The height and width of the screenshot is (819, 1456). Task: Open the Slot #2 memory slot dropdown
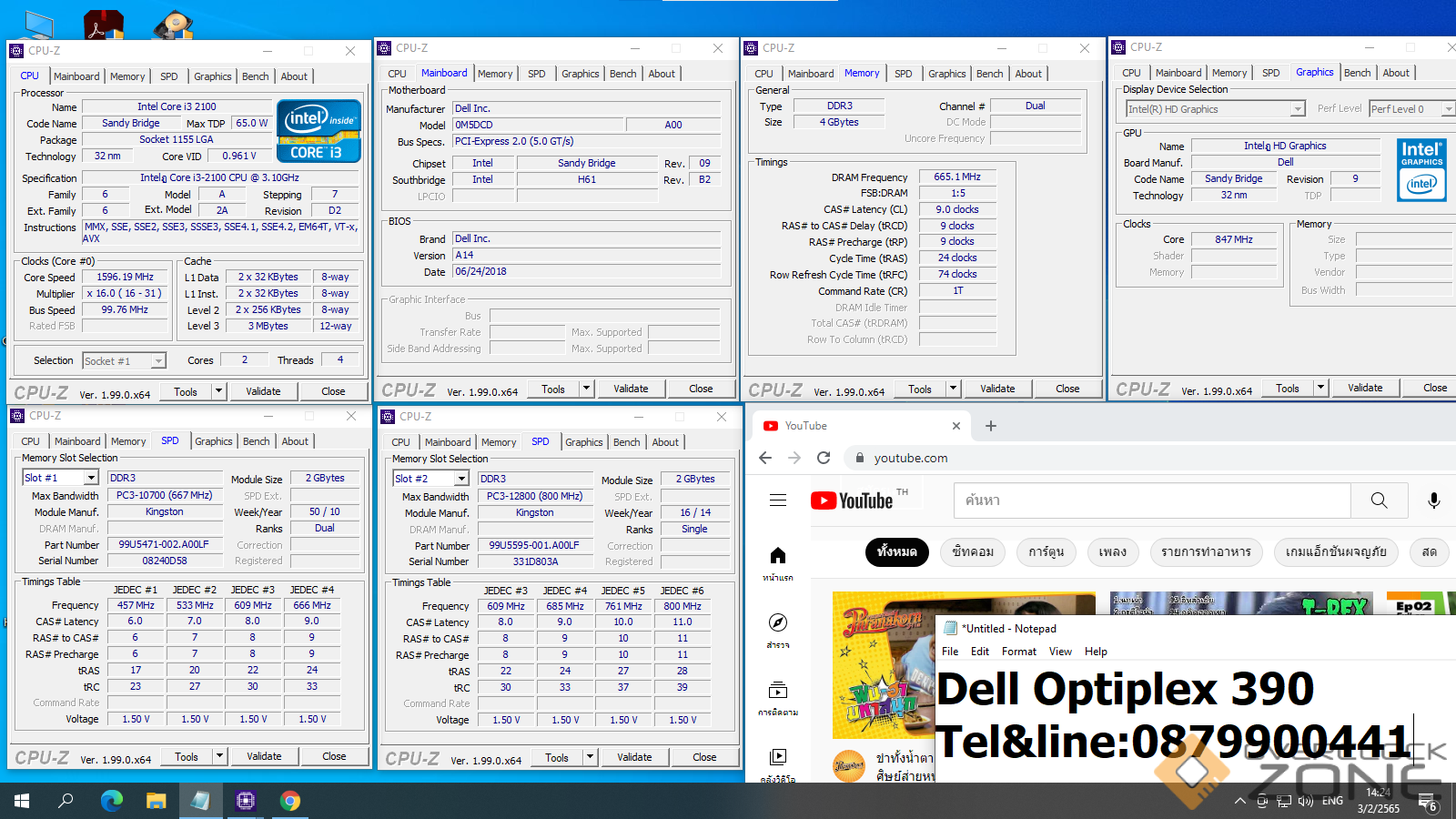point(461,479)
